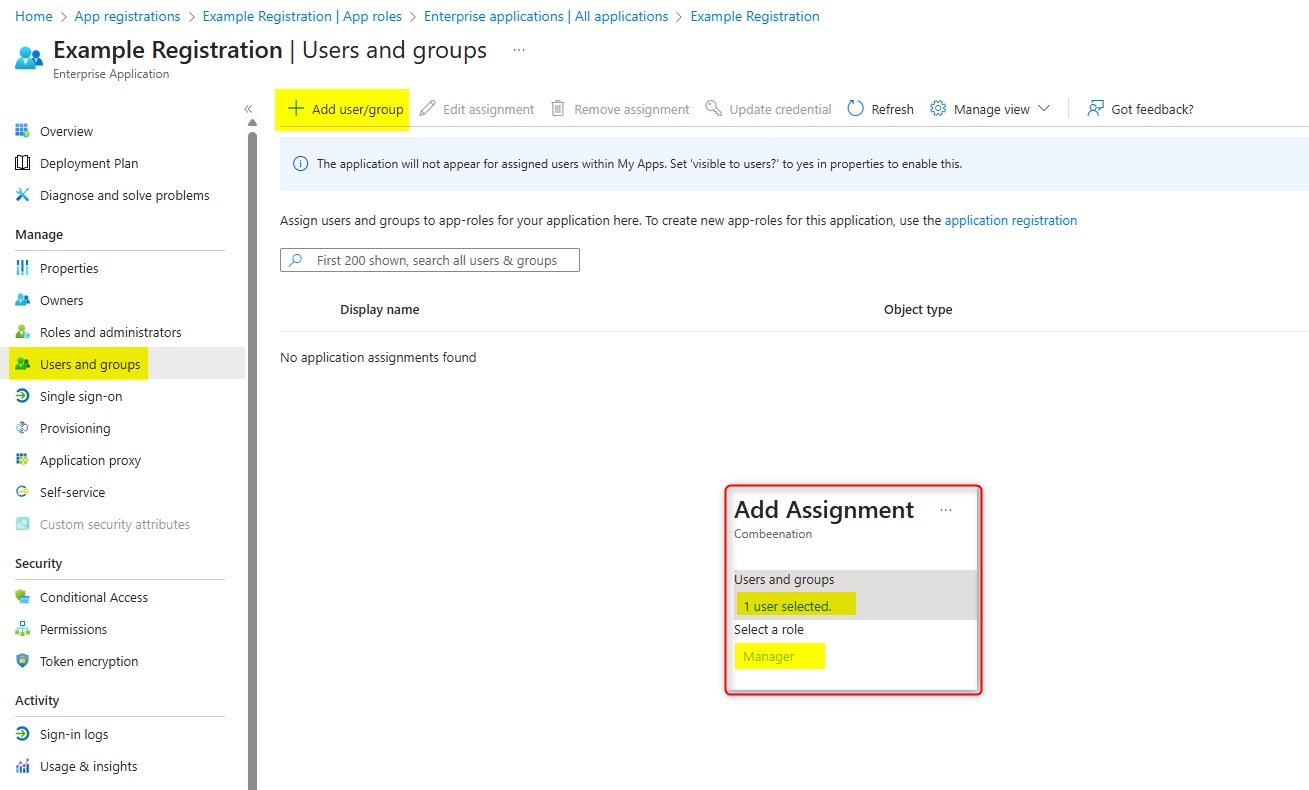1309x790 pixels.
Task: Collapse the sidebar with double chevron
Action: click(x=248, y=109)
